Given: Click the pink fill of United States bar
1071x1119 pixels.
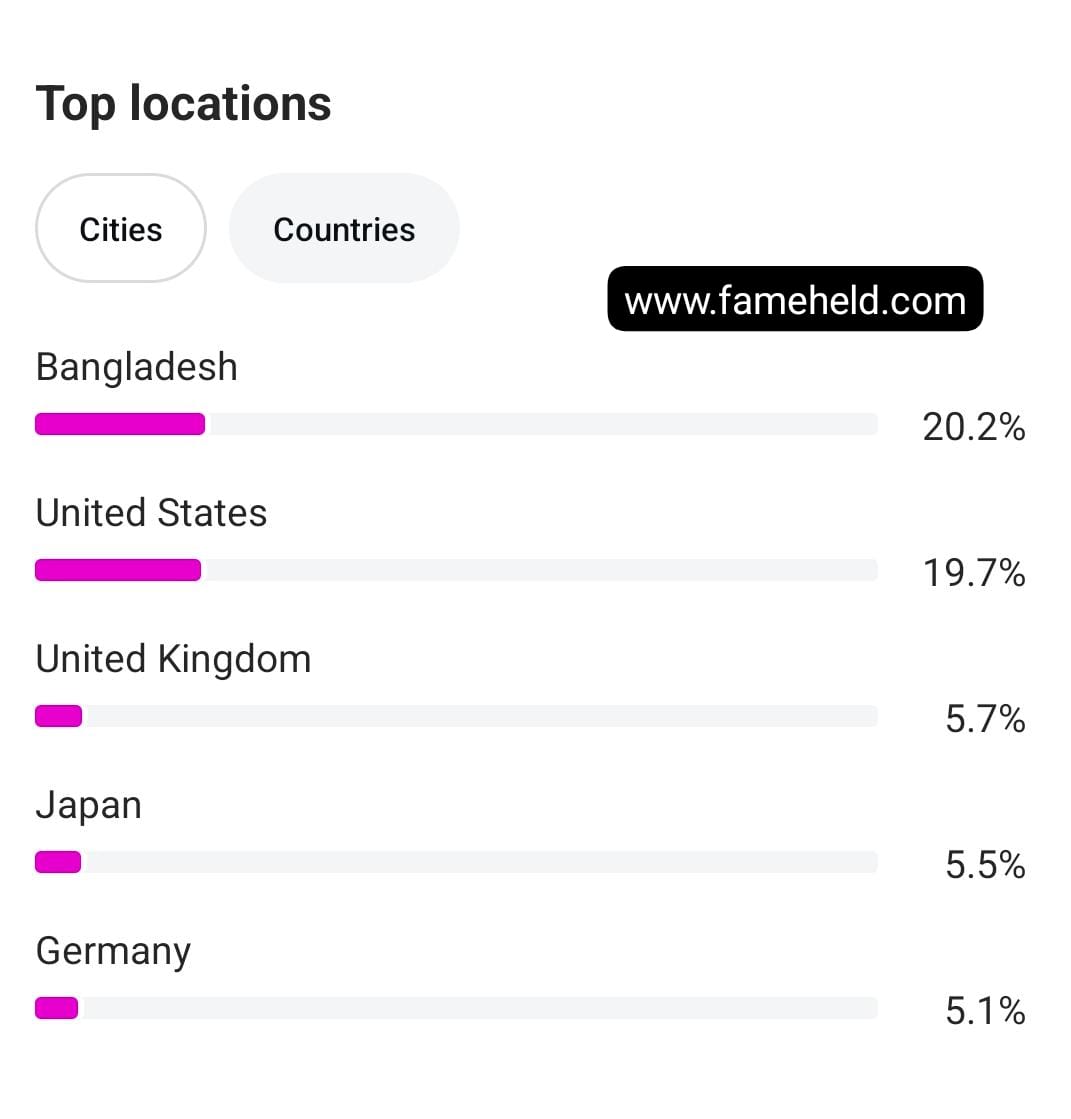Looking at the screenshot, I should pos(118,570).
